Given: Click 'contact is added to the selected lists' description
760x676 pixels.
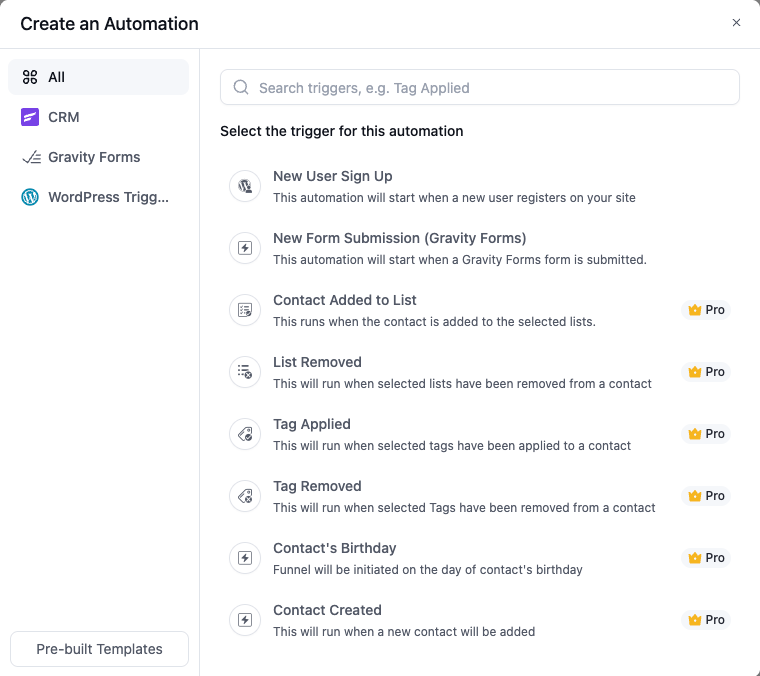Looking at the screenshot, I should point(434,322).
